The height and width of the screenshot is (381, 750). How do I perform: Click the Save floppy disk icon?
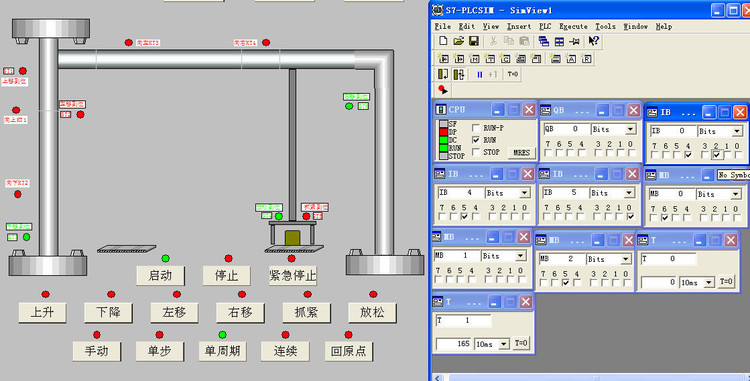coord(474,41)
